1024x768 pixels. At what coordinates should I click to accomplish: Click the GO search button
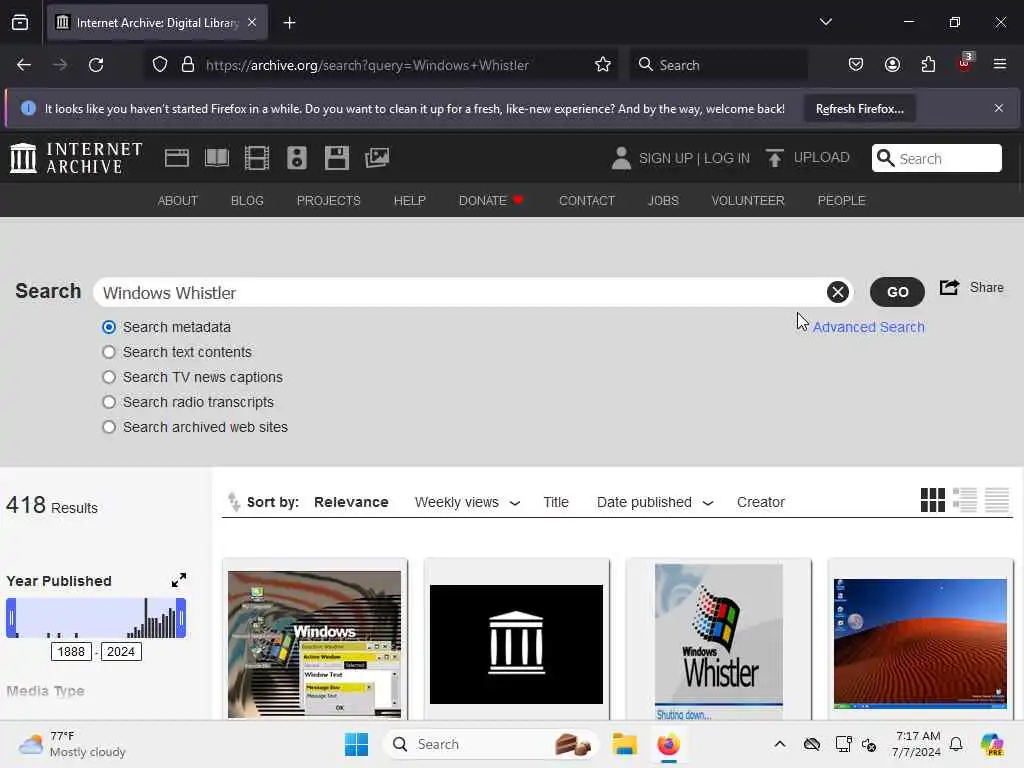coord(897,292)
